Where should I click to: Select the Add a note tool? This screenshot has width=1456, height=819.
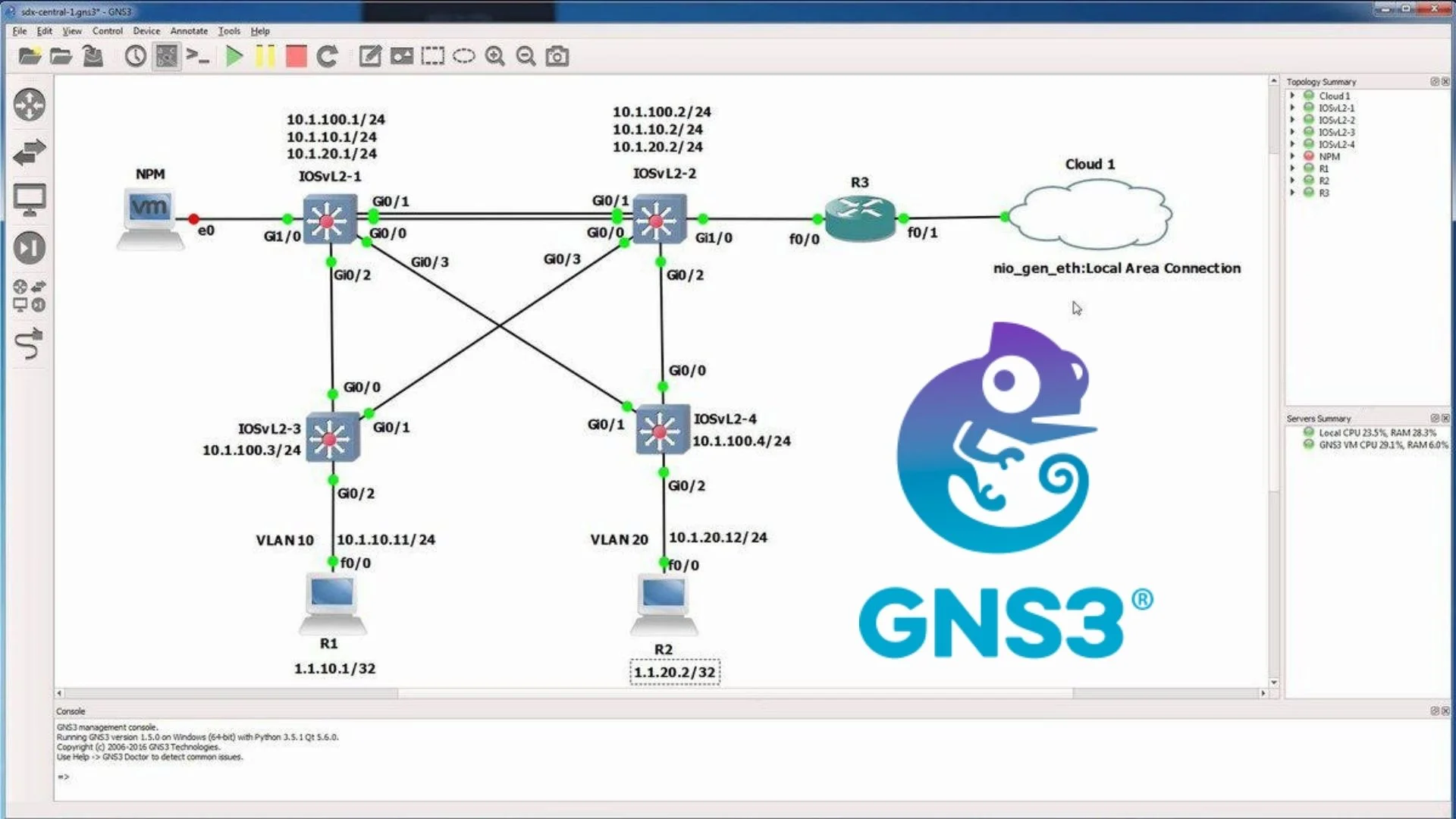tap(370, 56)
